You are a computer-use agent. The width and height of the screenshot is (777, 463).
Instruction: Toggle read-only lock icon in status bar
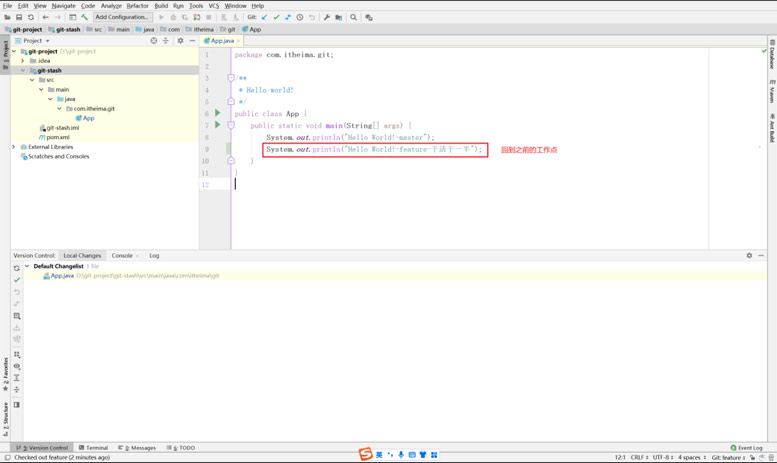[x=753, y=458]
